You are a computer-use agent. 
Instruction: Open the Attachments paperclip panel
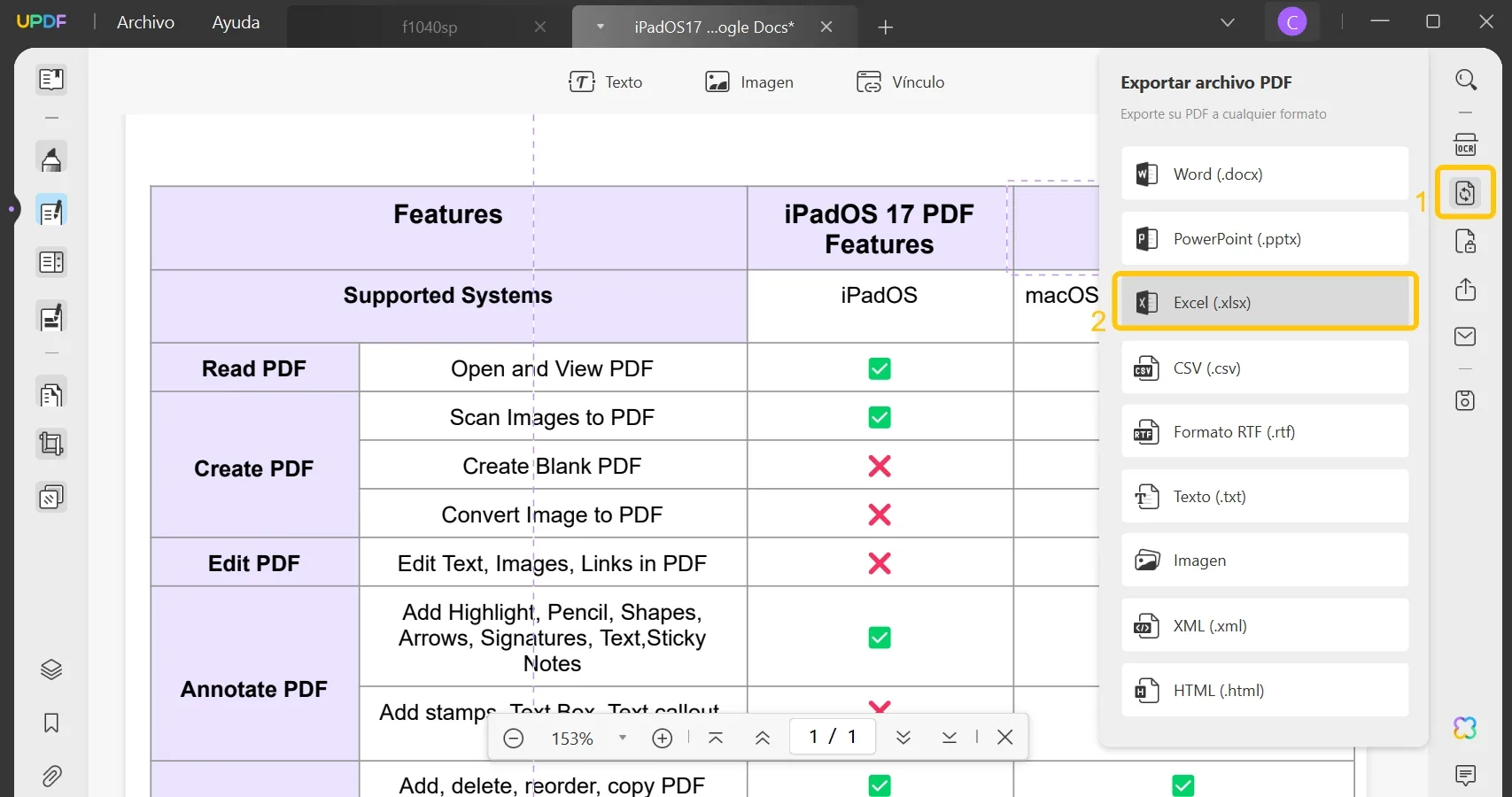[x=51, y=777]
